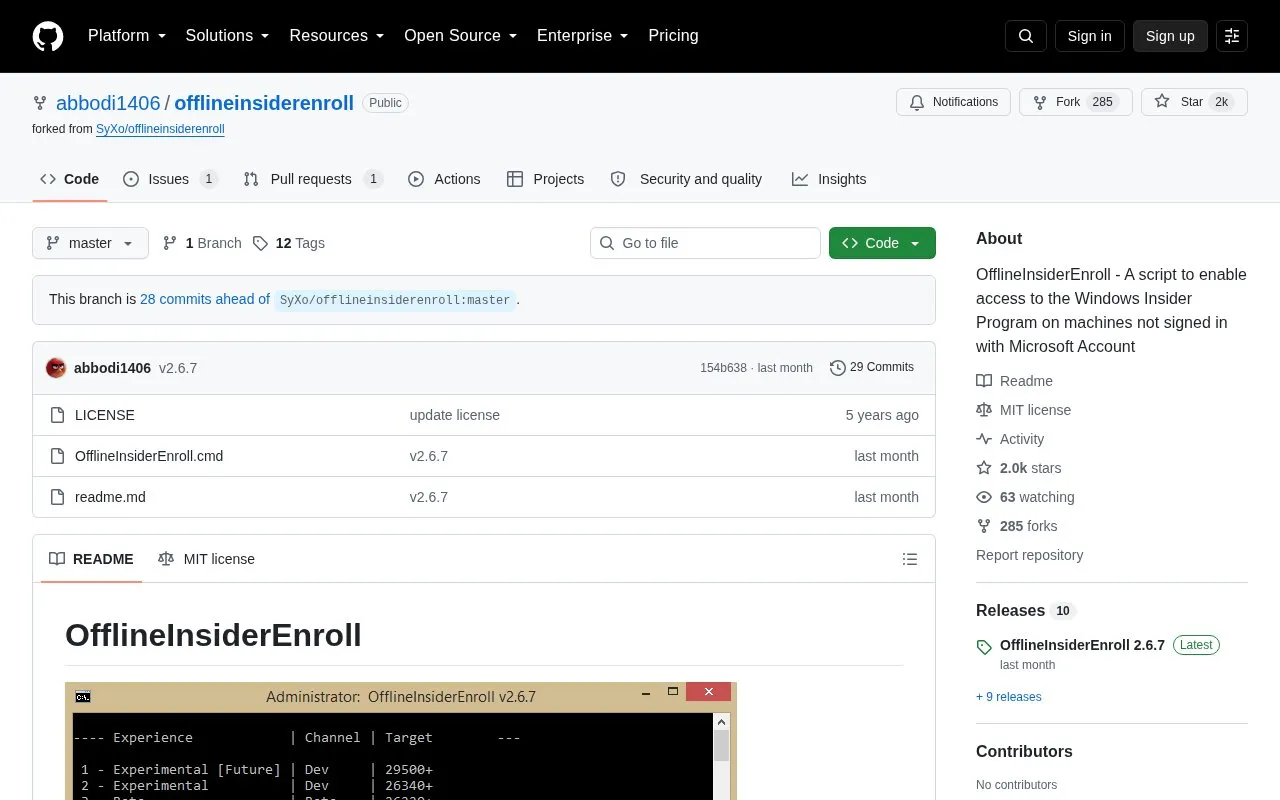This screenshot has height=800, width=1280.
Task: Switch to the Projects tab
Action: coord(545,179)
